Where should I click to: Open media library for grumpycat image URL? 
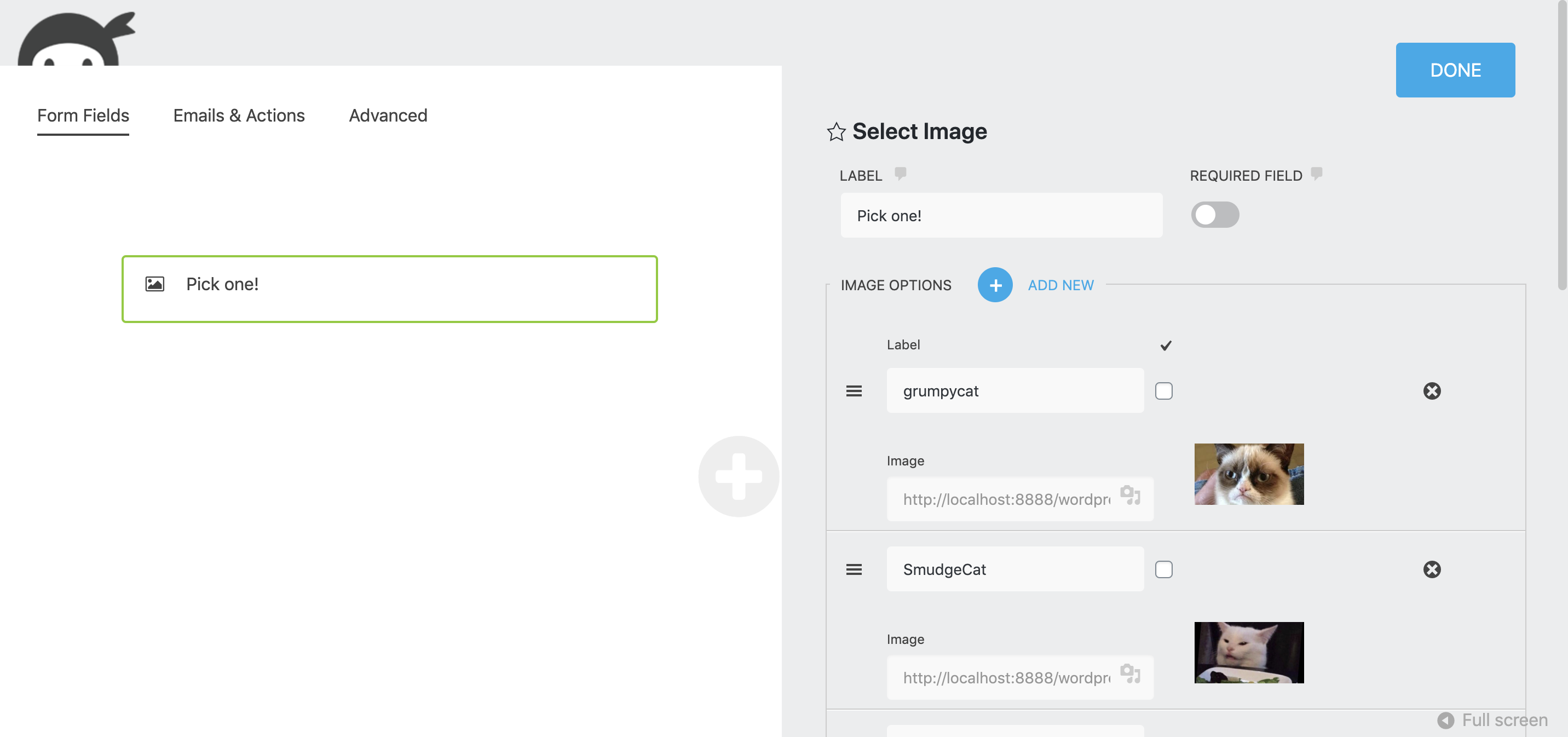pos(1131,498)
